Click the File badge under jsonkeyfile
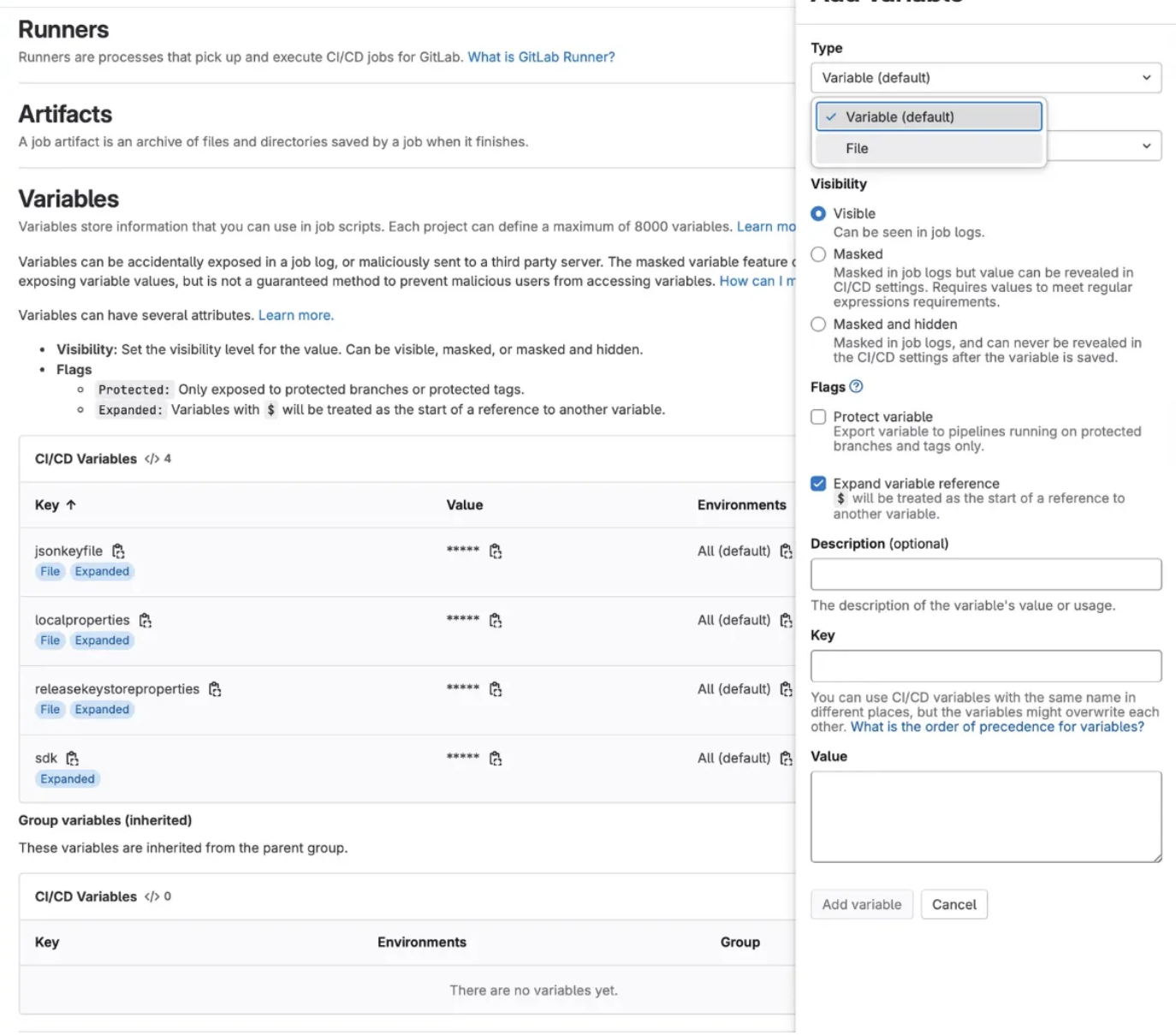Viewport: 1176px width, 1036px height. [x=50, y=572]
